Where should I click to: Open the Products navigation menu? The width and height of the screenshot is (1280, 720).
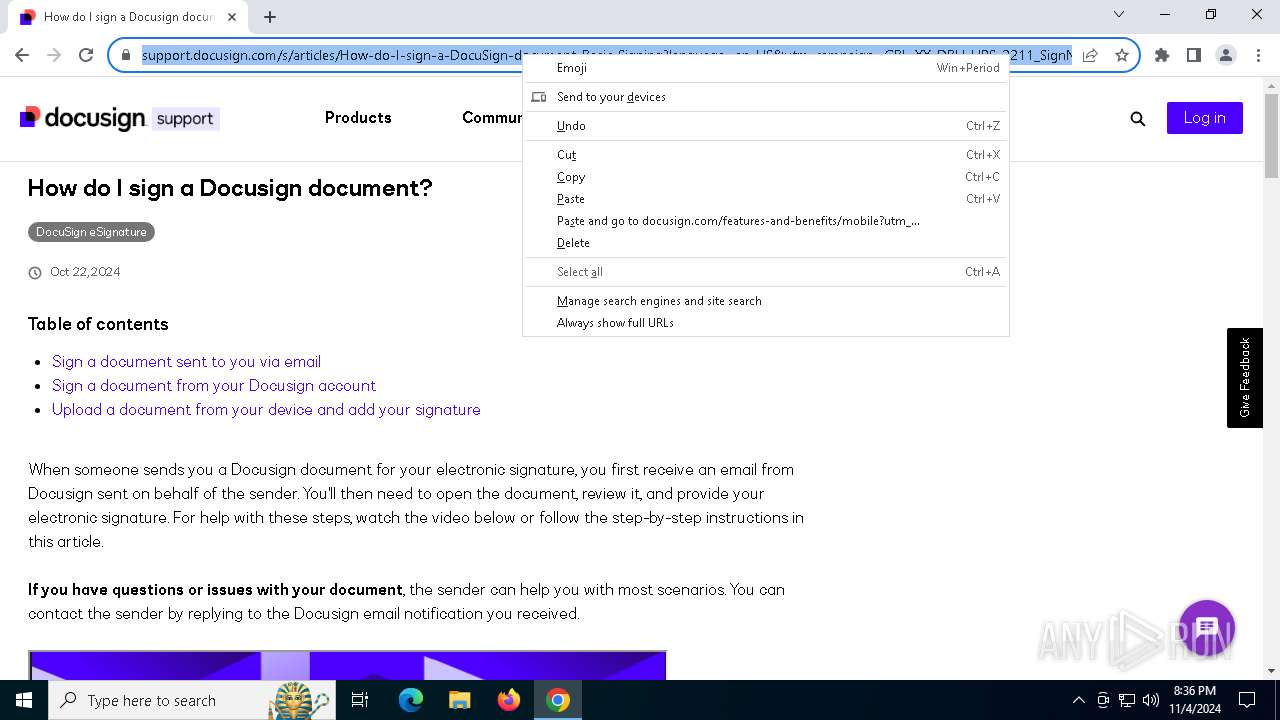[358, 118]
